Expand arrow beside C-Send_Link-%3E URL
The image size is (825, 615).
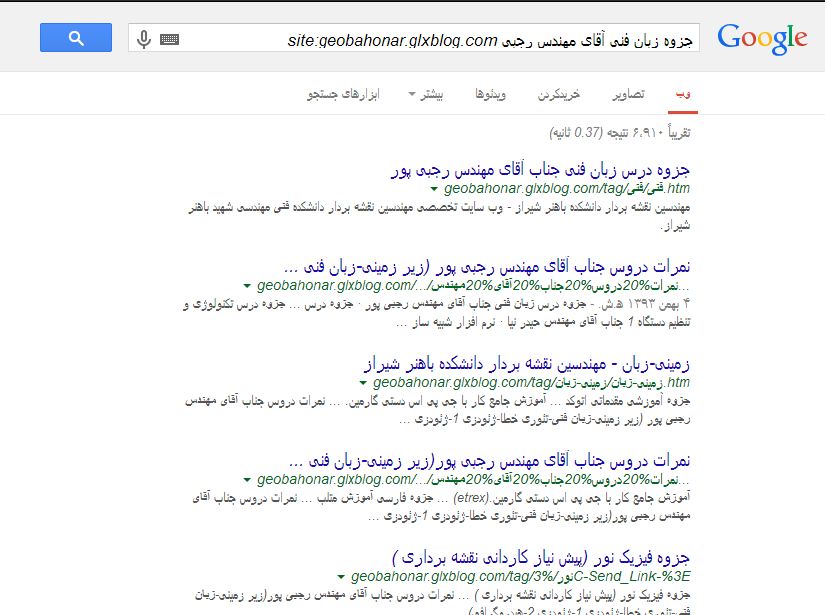tap(341, 577)
